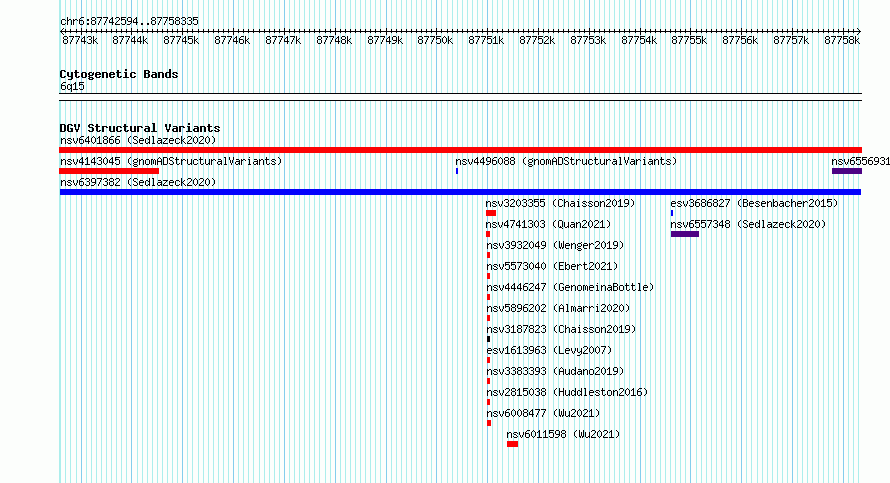Click the Cytogenetic Bands track title
Viewport: 890px width, 483px height.
pyautogui.click(x=119, y=74)
